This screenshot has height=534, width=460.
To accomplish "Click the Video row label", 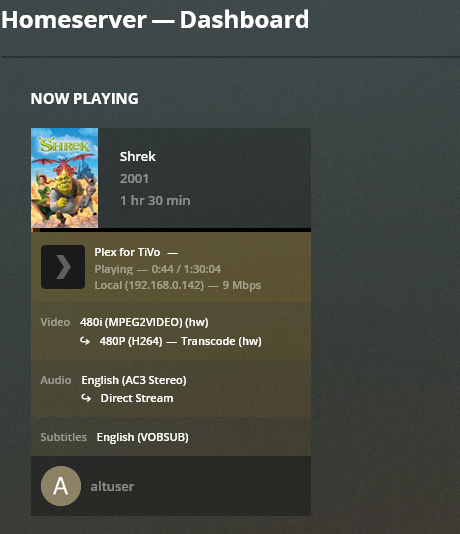I will pos(55,322).
